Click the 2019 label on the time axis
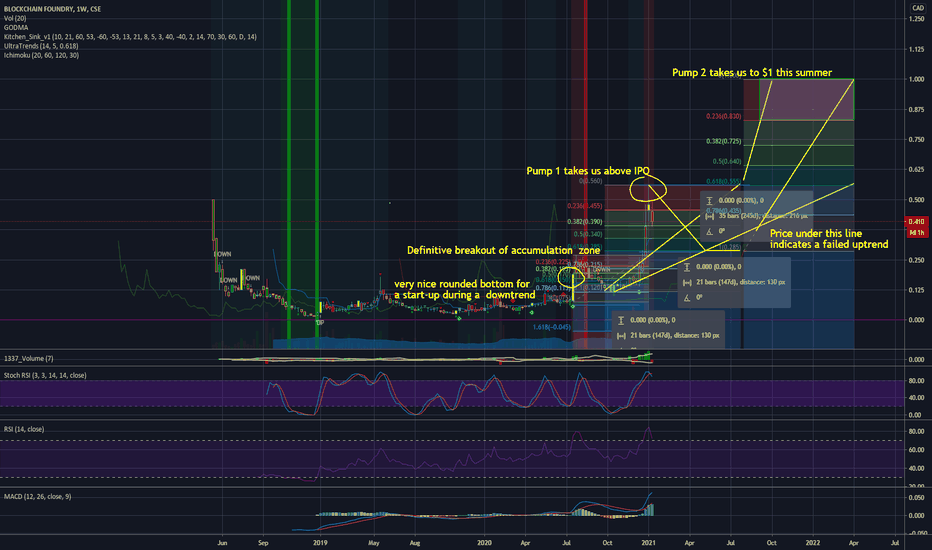This screenshot has height=550, width=932. pyautogui.click(x=320, y=542)
